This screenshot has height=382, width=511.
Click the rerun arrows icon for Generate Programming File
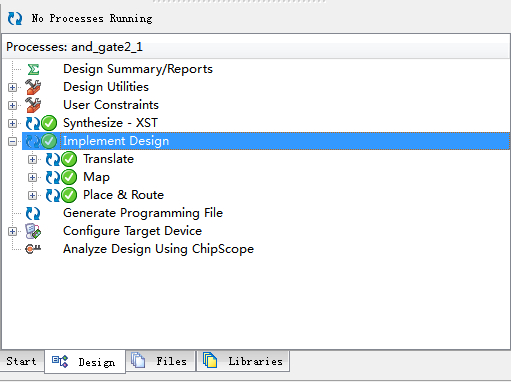[x=33, y=213]
